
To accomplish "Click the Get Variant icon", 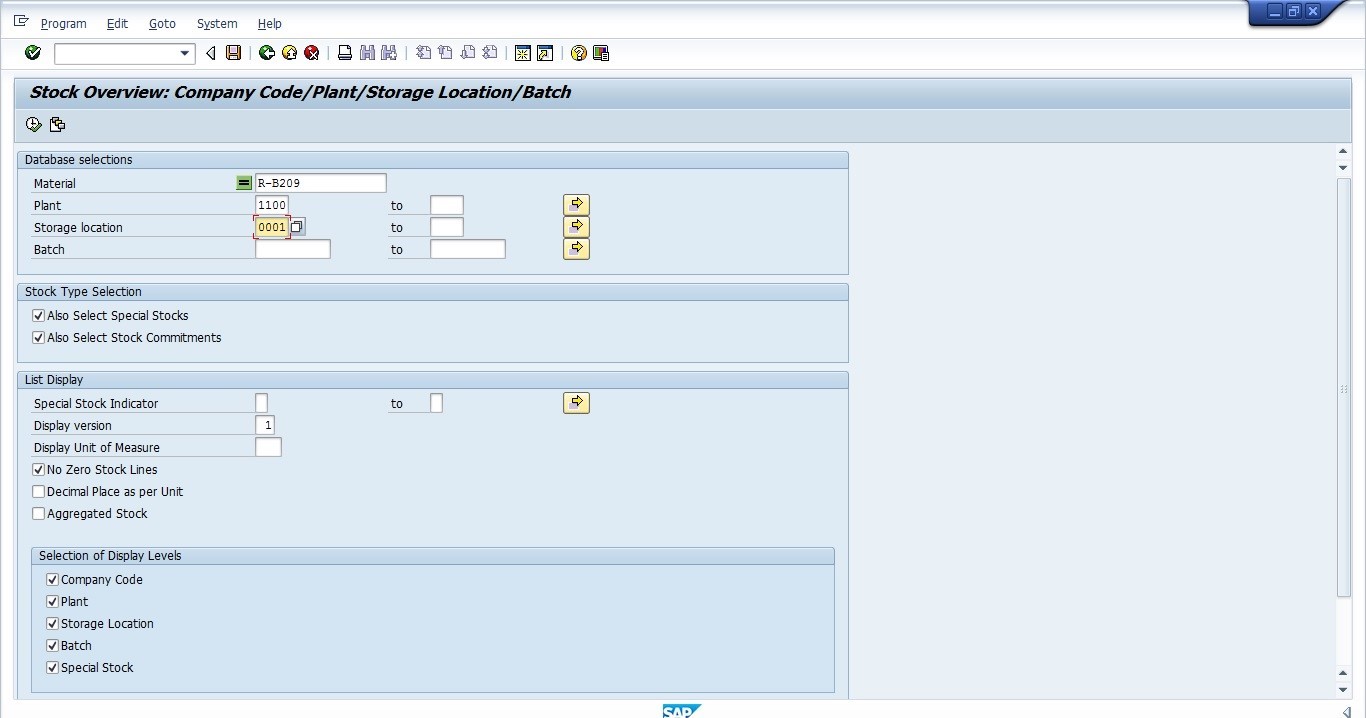I will pyautogui.click(x=57, y=124).
